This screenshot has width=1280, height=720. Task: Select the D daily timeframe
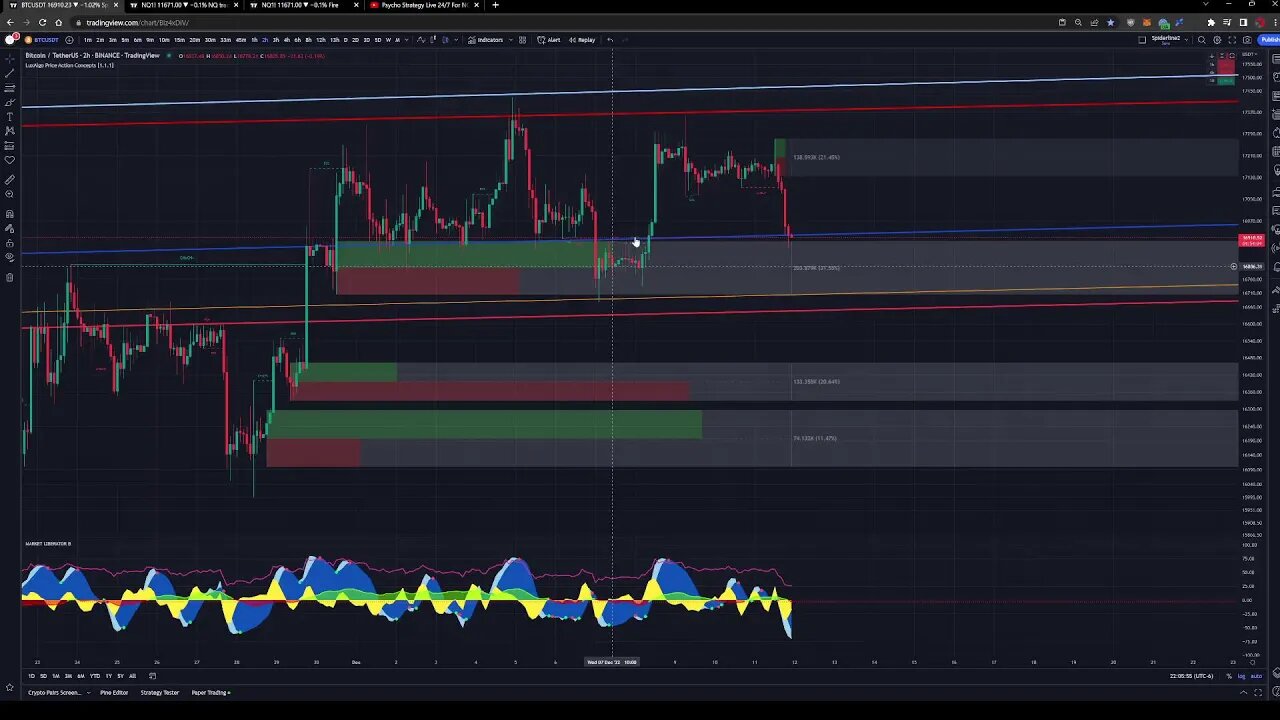tap(345, 40)
